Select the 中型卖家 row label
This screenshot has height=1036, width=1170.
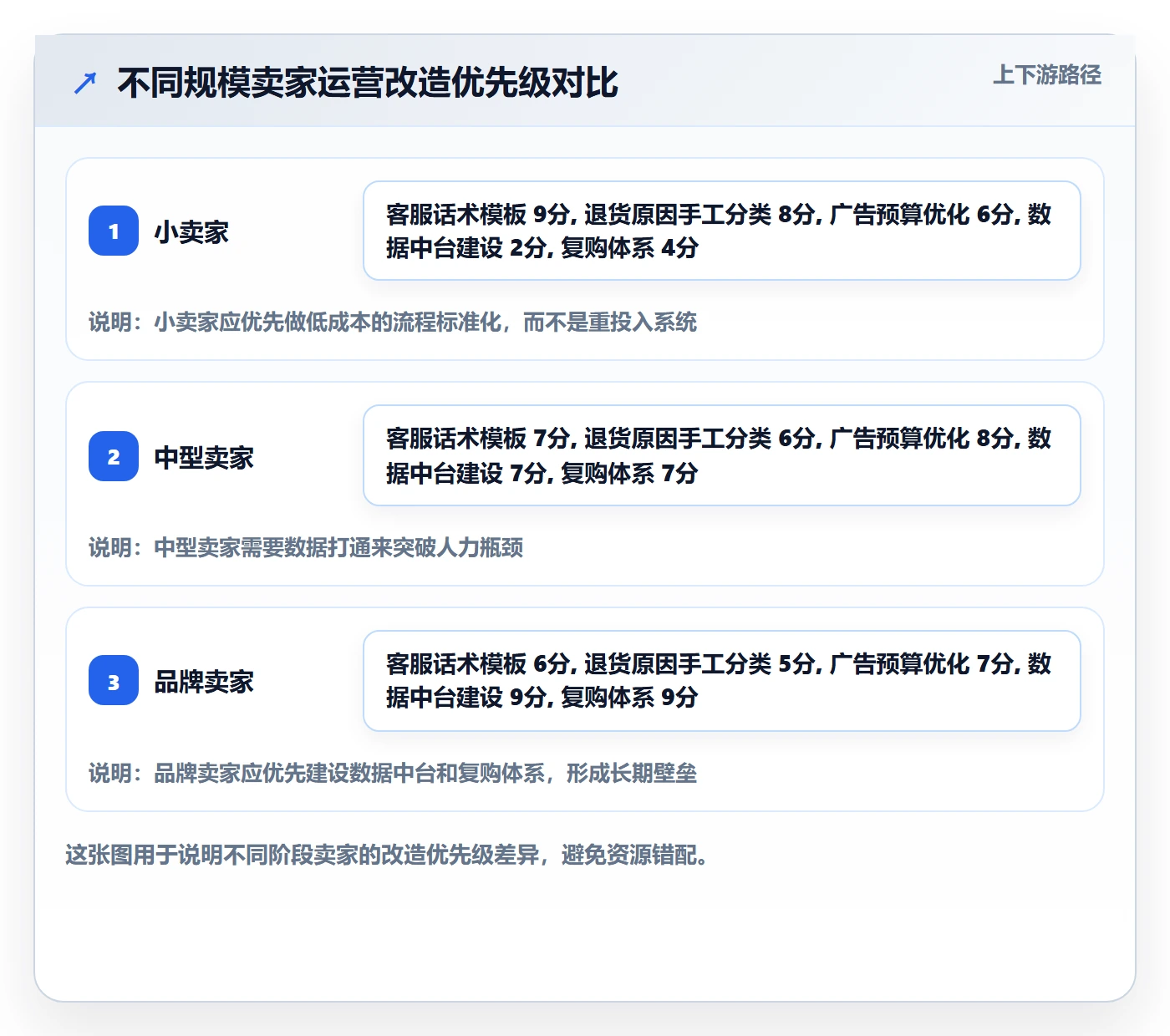tap(204, 457)
